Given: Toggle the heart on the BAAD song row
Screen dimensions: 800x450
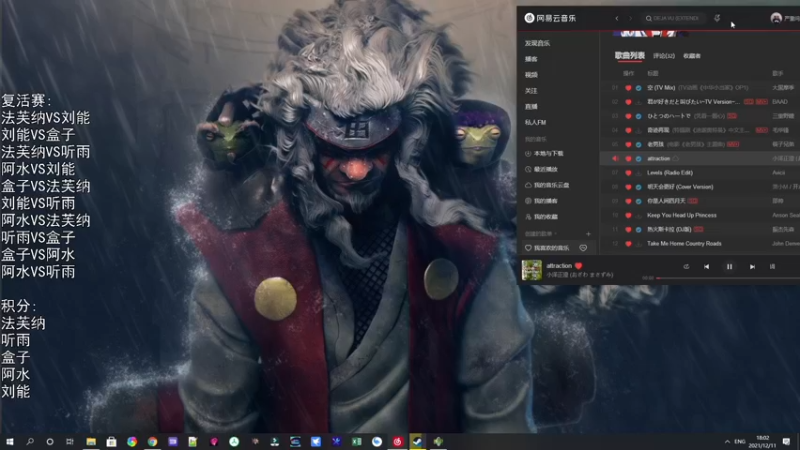Looking at the screenshot, I should 628,102.
